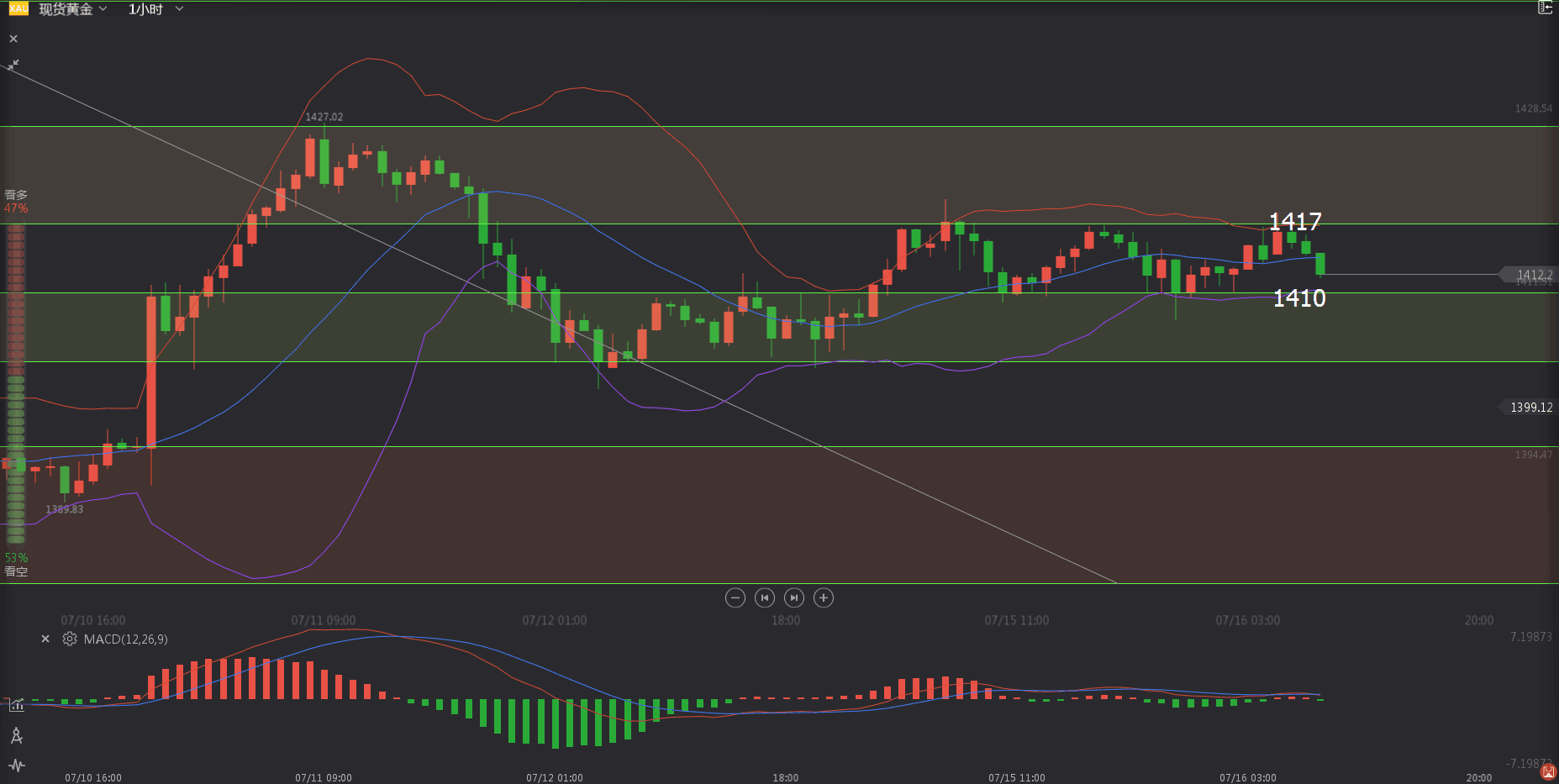Click the 1428.54 price axis label
Image resolution: width=1559 pixels, height=784 pixels.
(1534, 108)
